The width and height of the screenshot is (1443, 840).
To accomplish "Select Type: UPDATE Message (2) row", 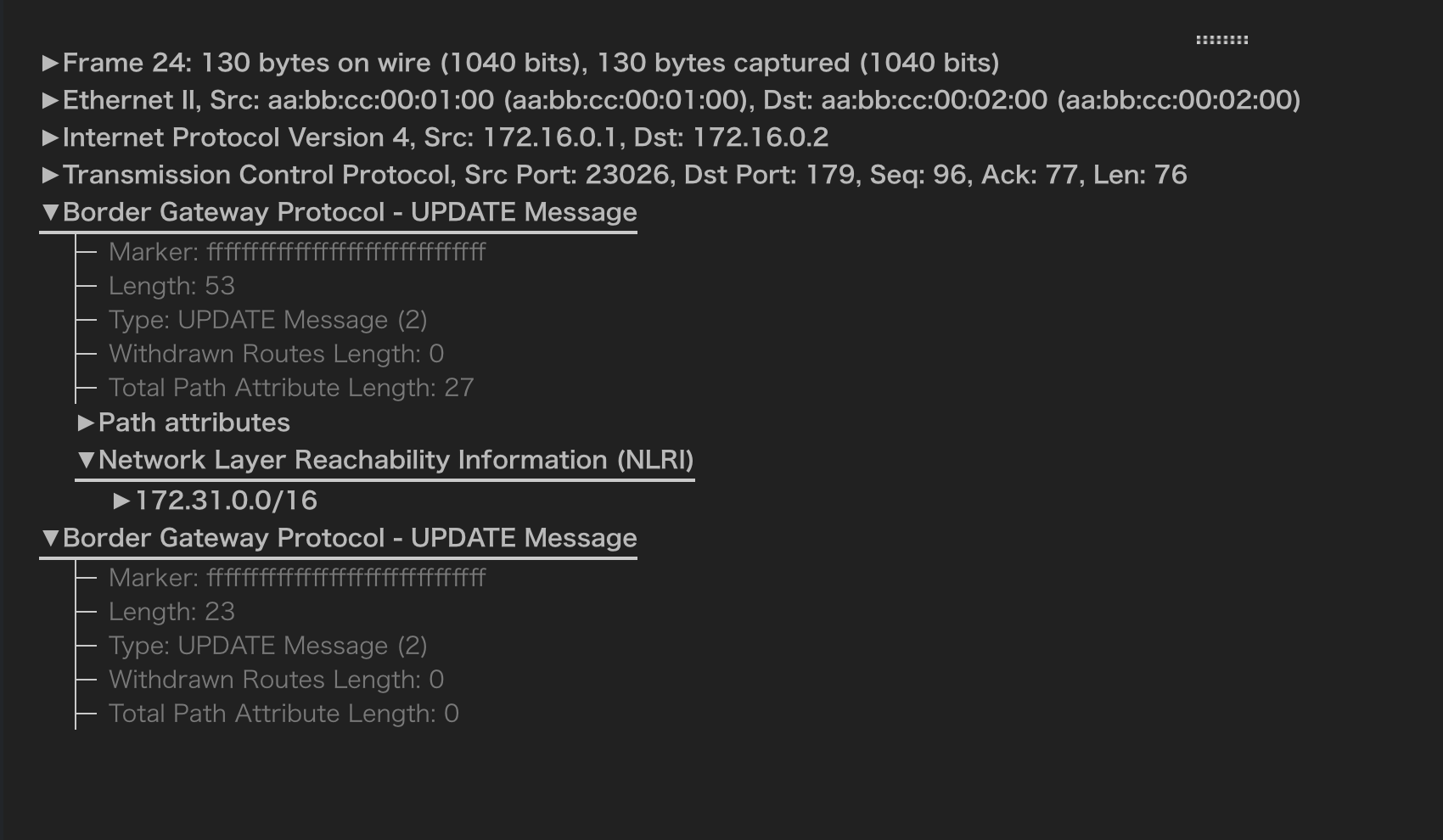I will [x=267, y=320].
